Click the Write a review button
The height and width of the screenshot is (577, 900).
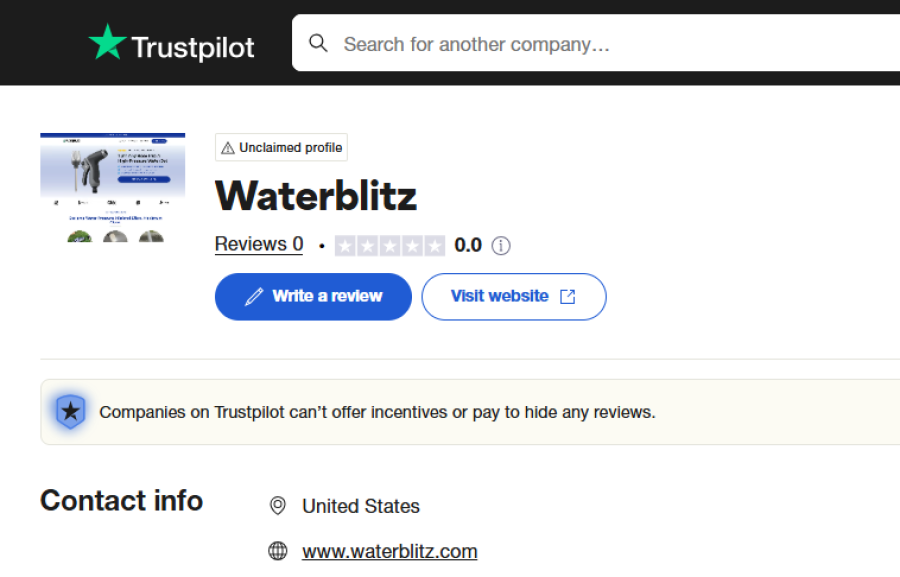coord(313,297)
